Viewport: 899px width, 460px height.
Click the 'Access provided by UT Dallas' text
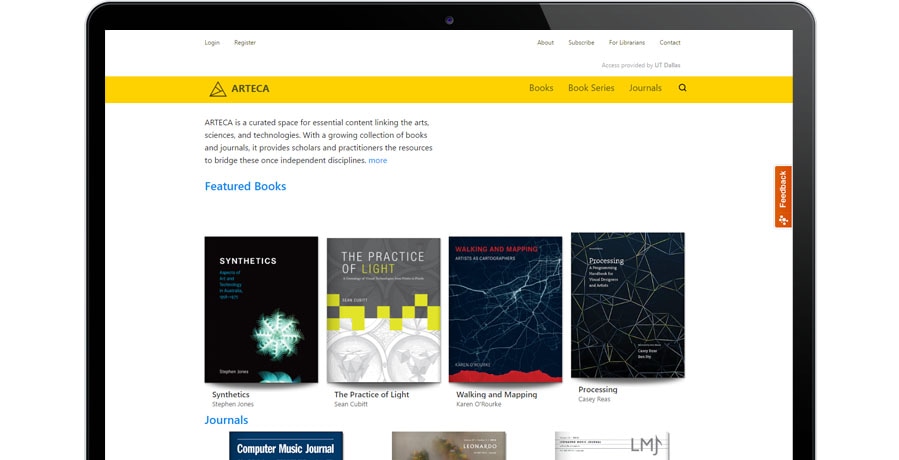pyautogui.click(x=641, y=65)
